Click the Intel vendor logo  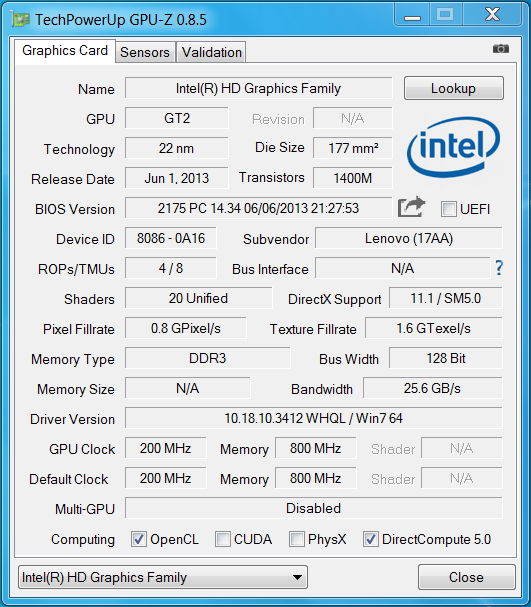point(453,147)
